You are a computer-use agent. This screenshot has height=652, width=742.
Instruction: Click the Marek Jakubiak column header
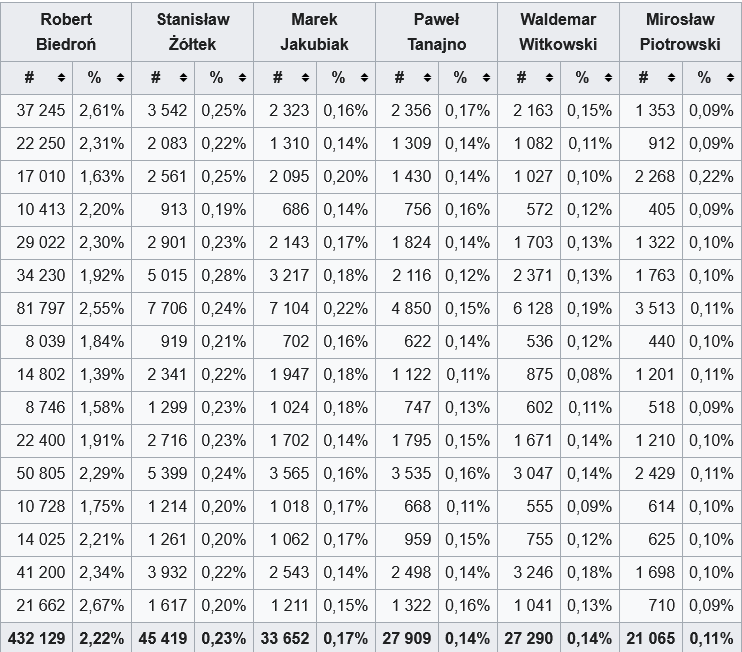click(314, 32)
